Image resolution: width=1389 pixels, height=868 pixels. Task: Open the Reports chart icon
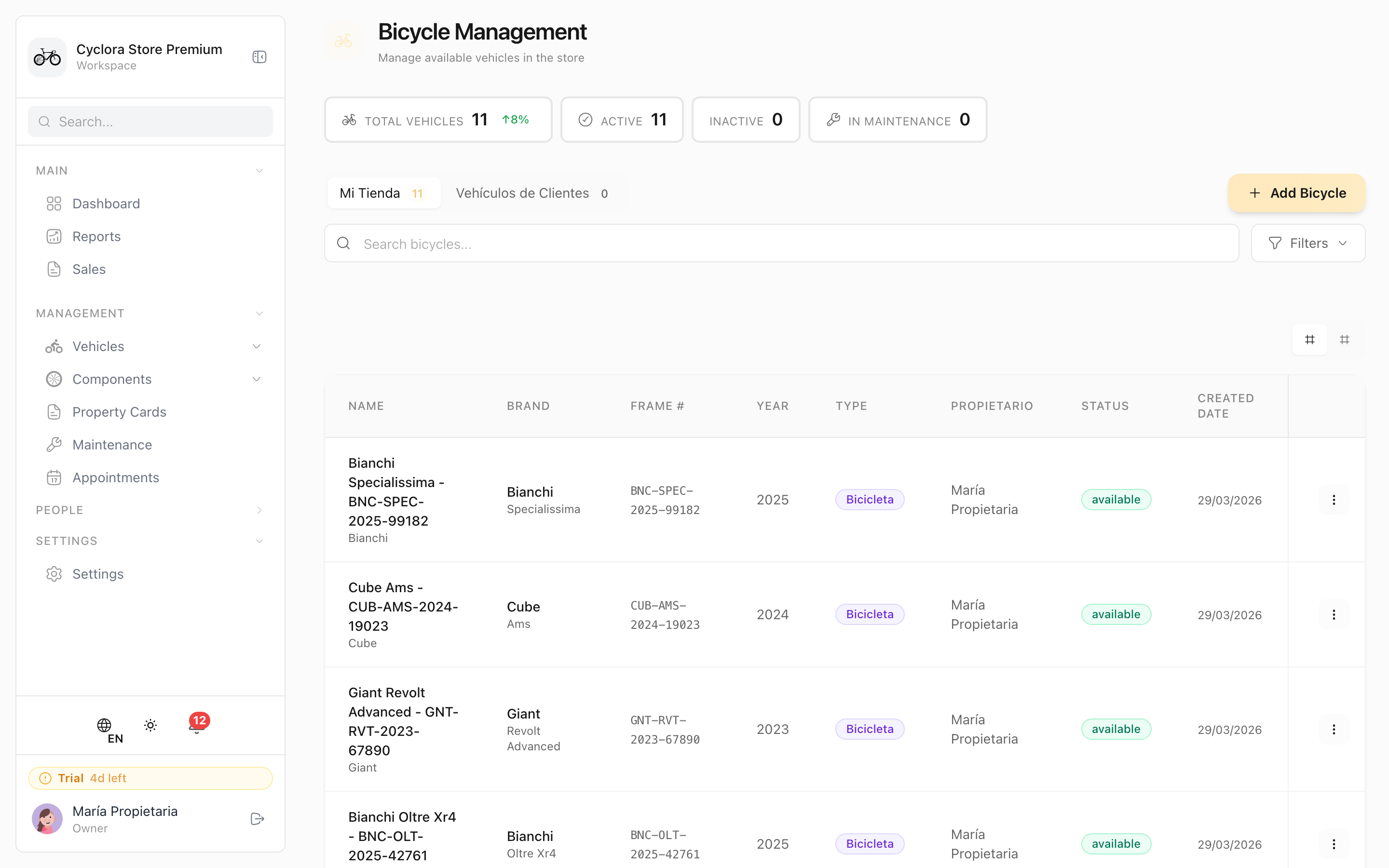[x=54, y=236]
